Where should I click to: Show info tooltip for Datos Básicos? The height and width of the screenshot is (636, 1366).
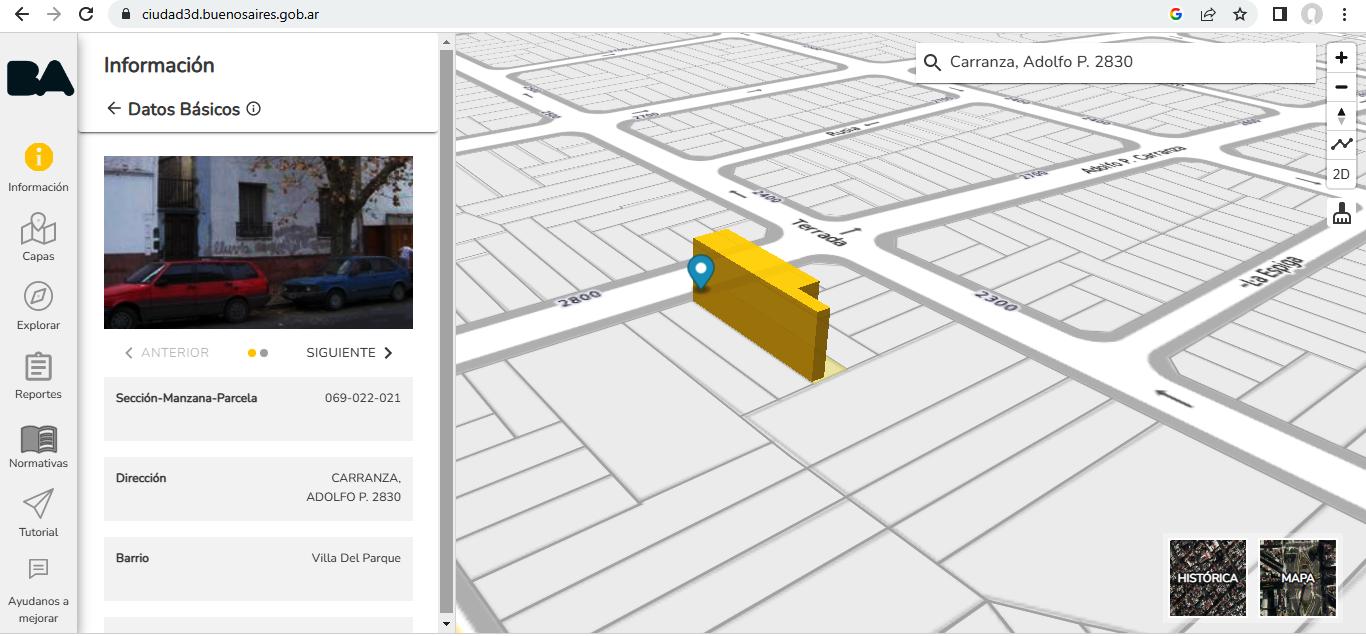click(254, 108)
